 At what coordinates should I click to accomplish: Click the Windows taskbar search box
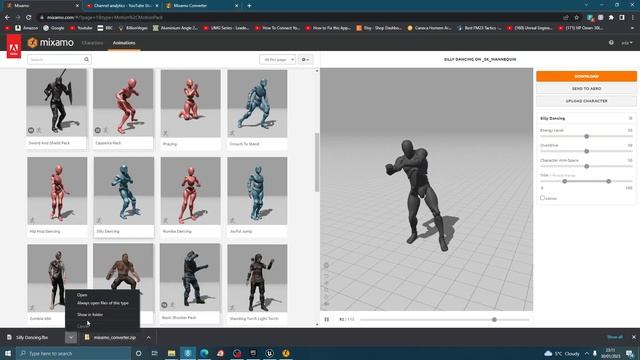point(73,353)
